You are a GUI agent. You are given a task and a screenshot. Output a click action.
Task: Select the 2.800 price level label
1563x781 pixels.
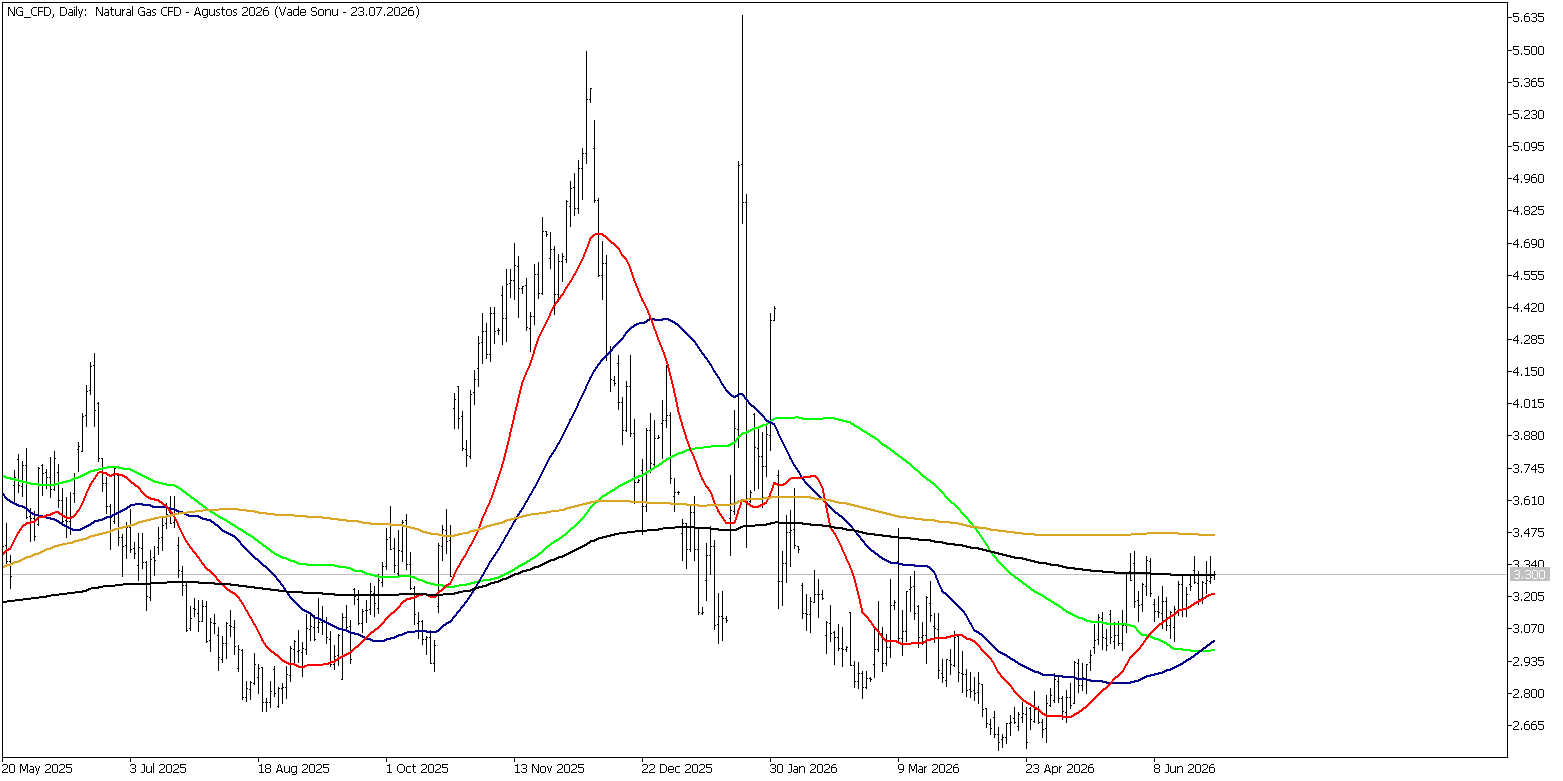pos(1530,693)
